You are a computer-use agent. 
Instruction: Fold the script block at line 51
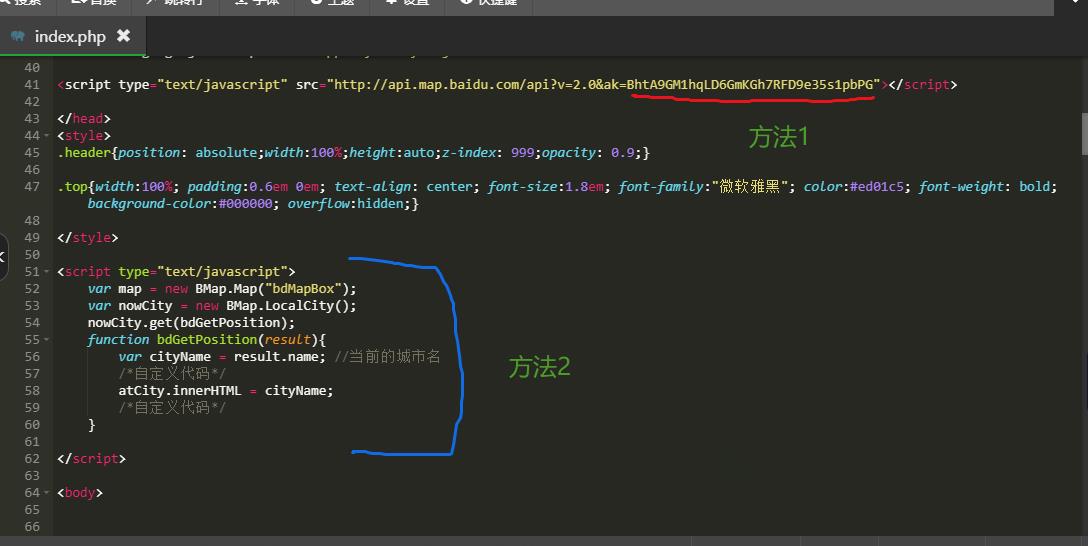click(x=47, y=272)
